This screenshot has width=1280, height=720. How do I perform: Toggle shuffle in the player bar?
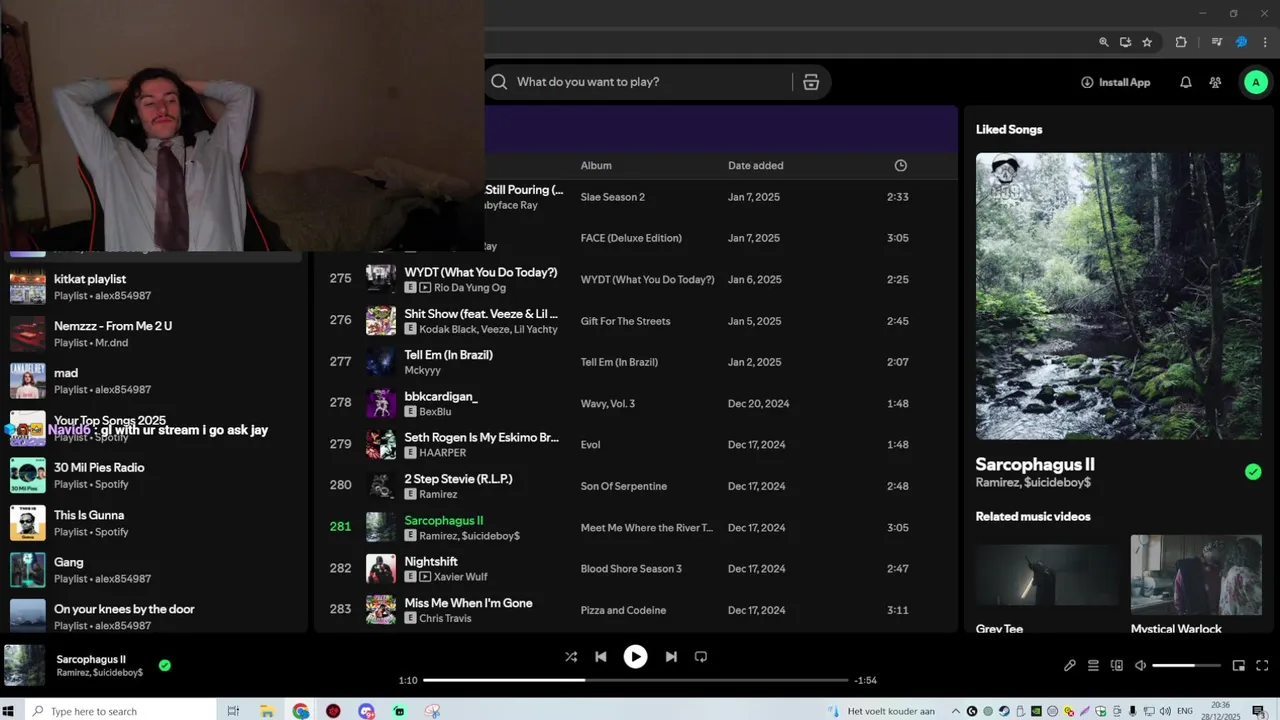pos(571,657)
